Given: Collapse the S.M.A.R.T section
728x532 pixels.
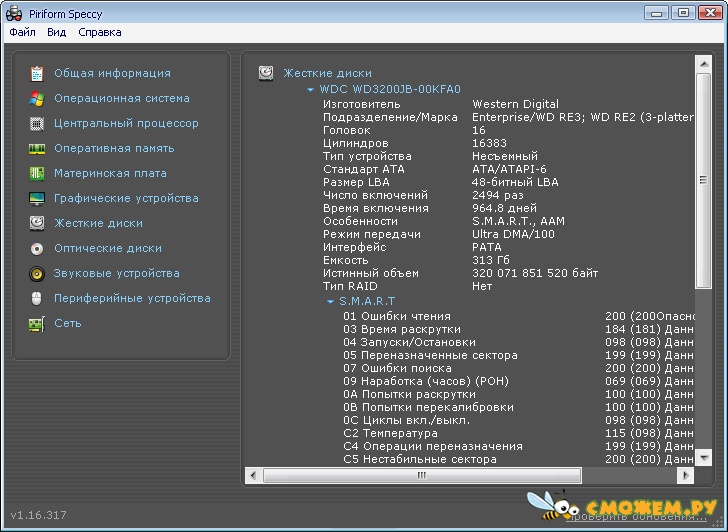Looking at the screenshot, I should 330,302.
